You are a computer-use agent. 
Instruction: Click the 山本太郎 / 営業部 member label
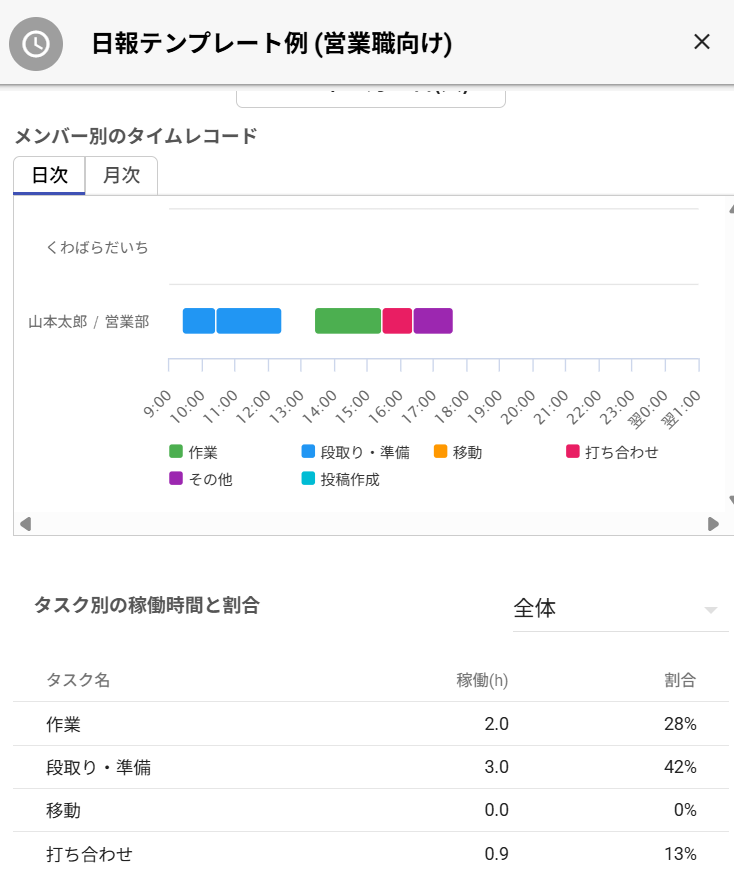click(89, 322)
